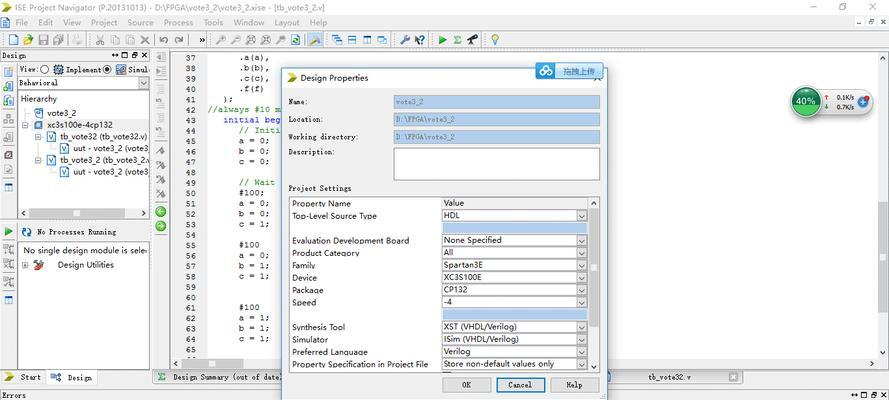Open the Project menu
This screenshot has height=400, width=889.
pos(104,23)
